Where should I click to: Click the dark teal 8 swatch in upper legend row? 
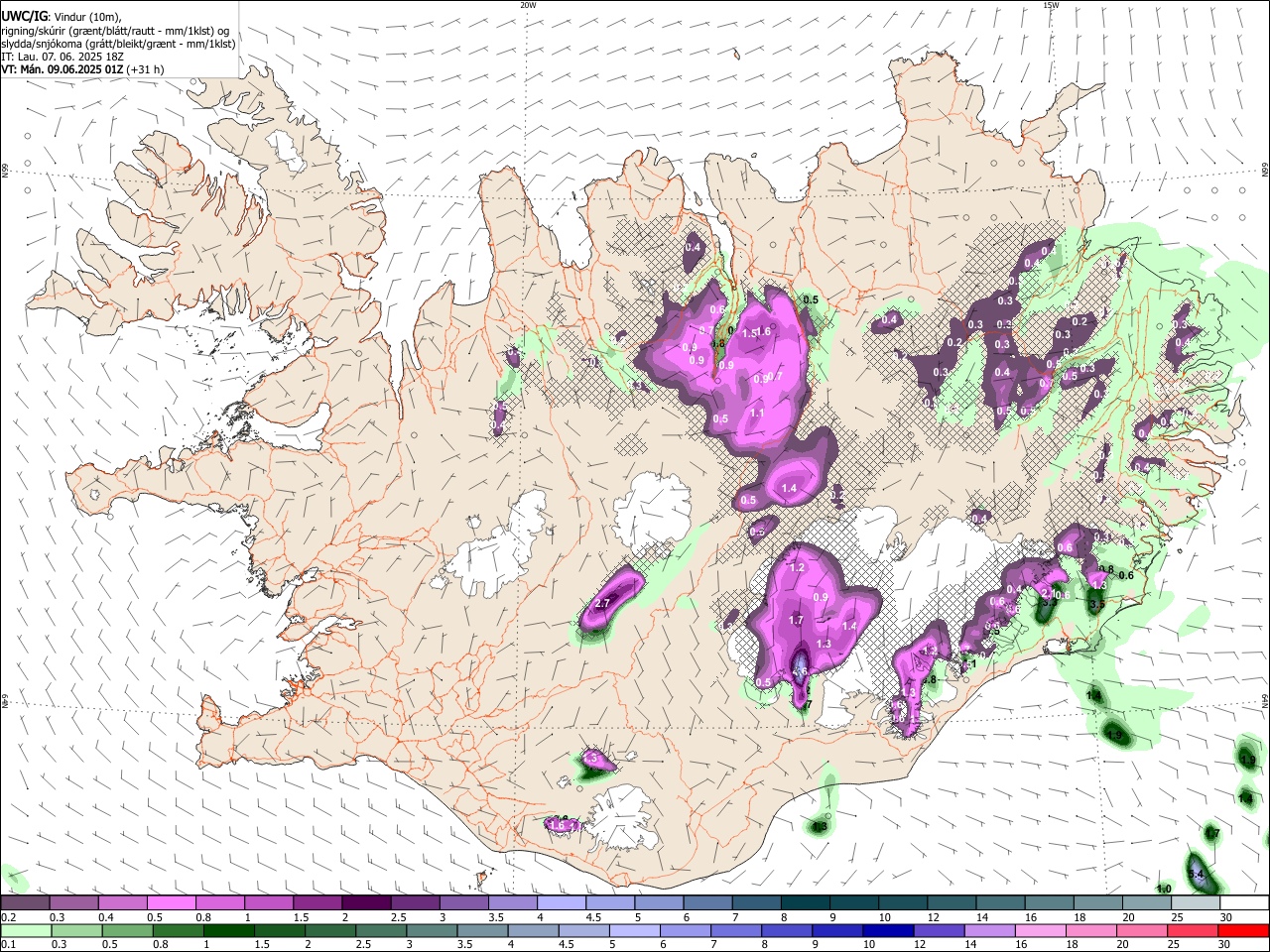point(806,903)
